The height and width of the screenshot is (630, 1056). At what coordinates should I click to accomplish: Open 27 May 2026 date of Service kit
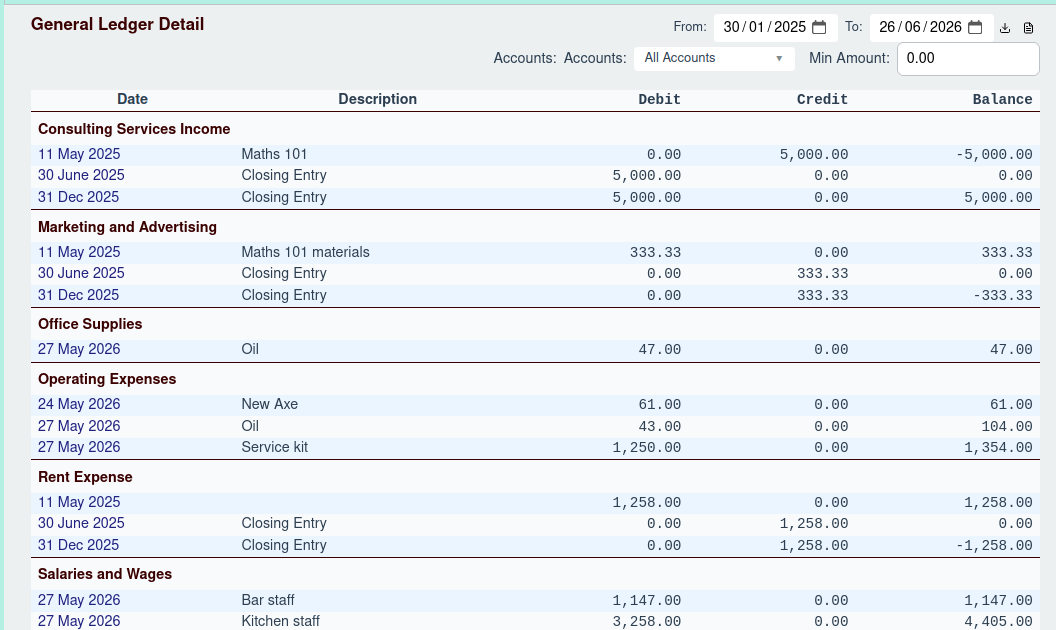click(x=79, y=447)
